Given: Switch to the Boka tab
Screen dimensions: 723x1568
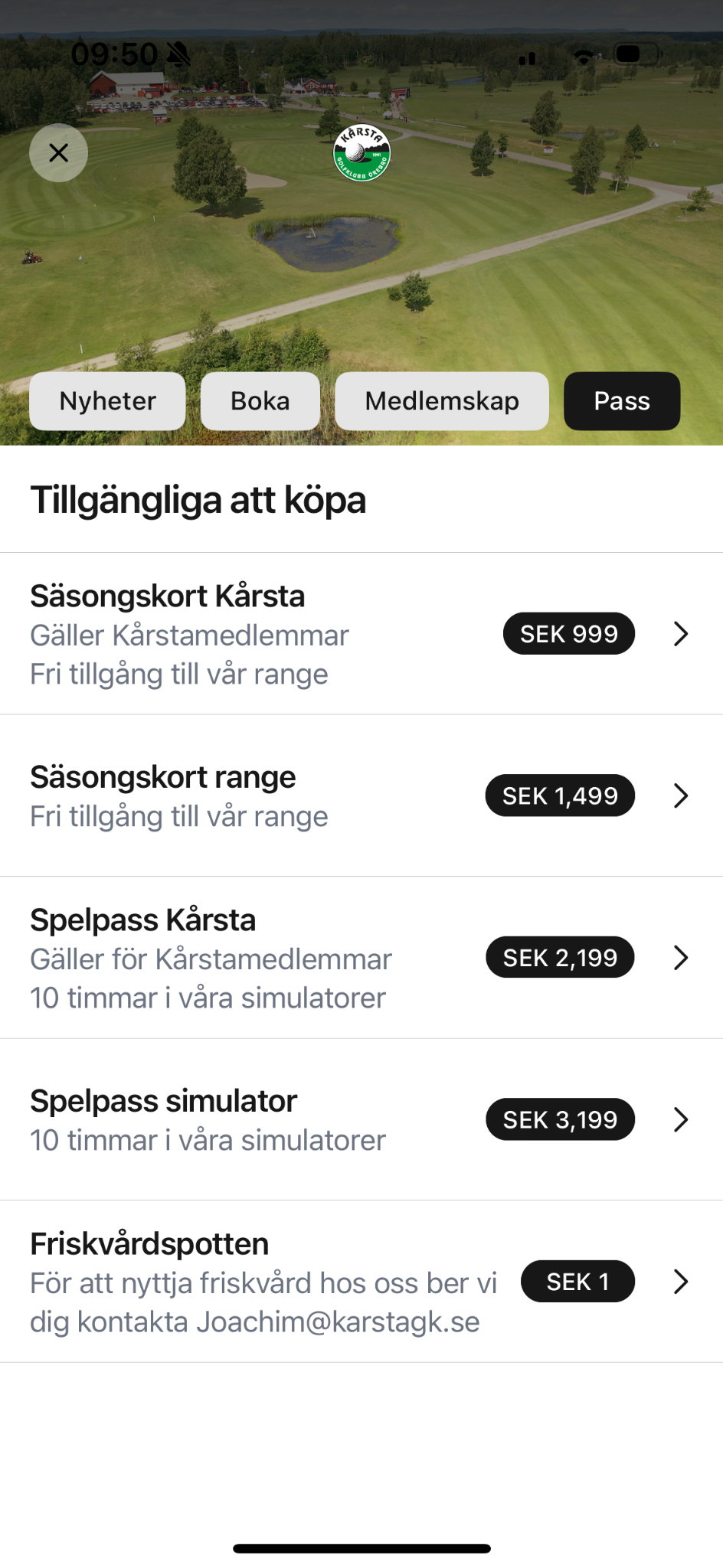Looking at the screenshot, I should click(260, 401).
